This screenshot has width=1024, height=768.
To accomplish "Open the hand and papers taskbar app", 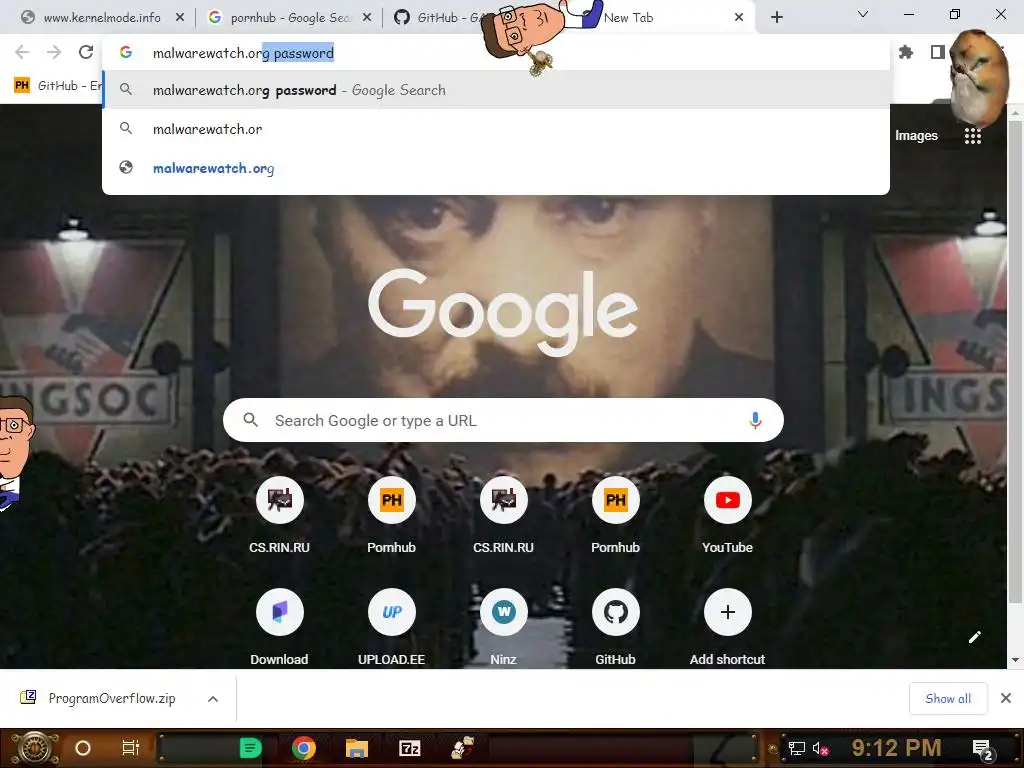I will pos(463,748).
